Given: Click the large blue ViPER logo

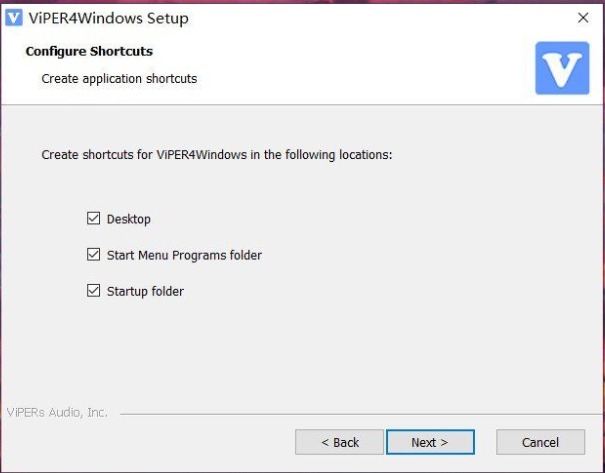Looking at the screenshot, I should tap(562, 68).
